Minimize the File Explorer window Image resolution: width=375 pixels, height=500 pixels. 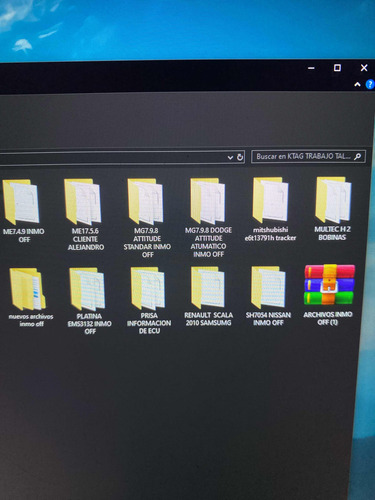click(311, 68)
